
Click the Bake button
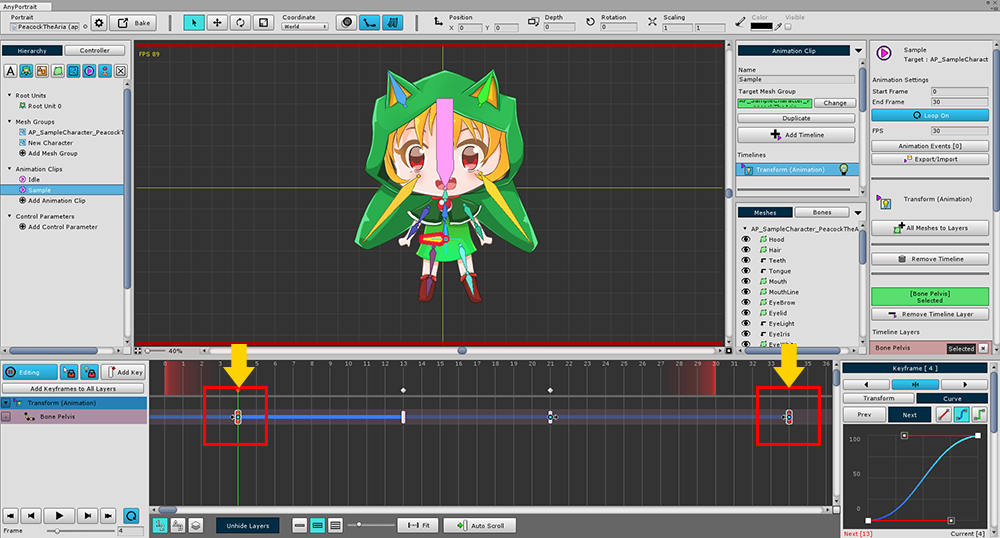134,24
